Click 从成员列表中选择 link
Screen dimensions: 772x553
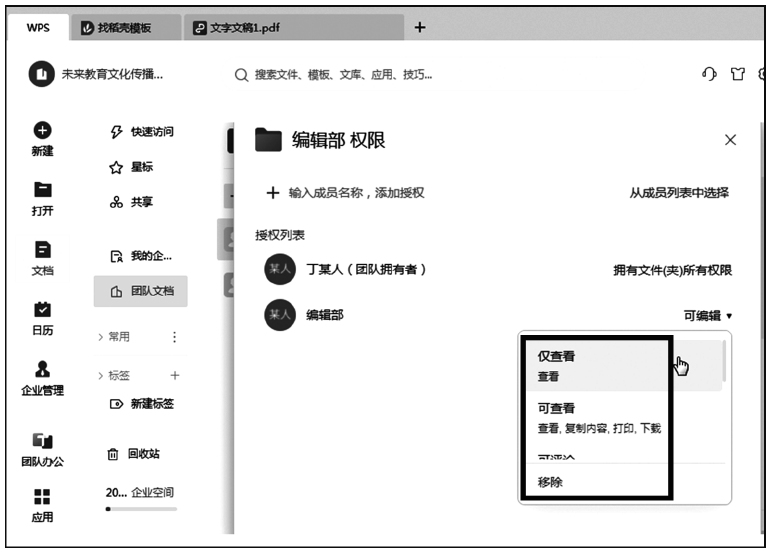pos(679,193)
